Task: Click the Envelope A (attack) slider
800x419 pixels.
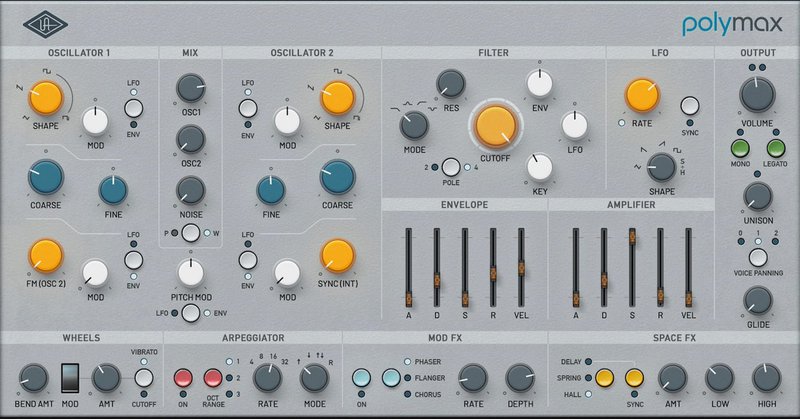Action: pyautogui.click(x=409, y=267)
